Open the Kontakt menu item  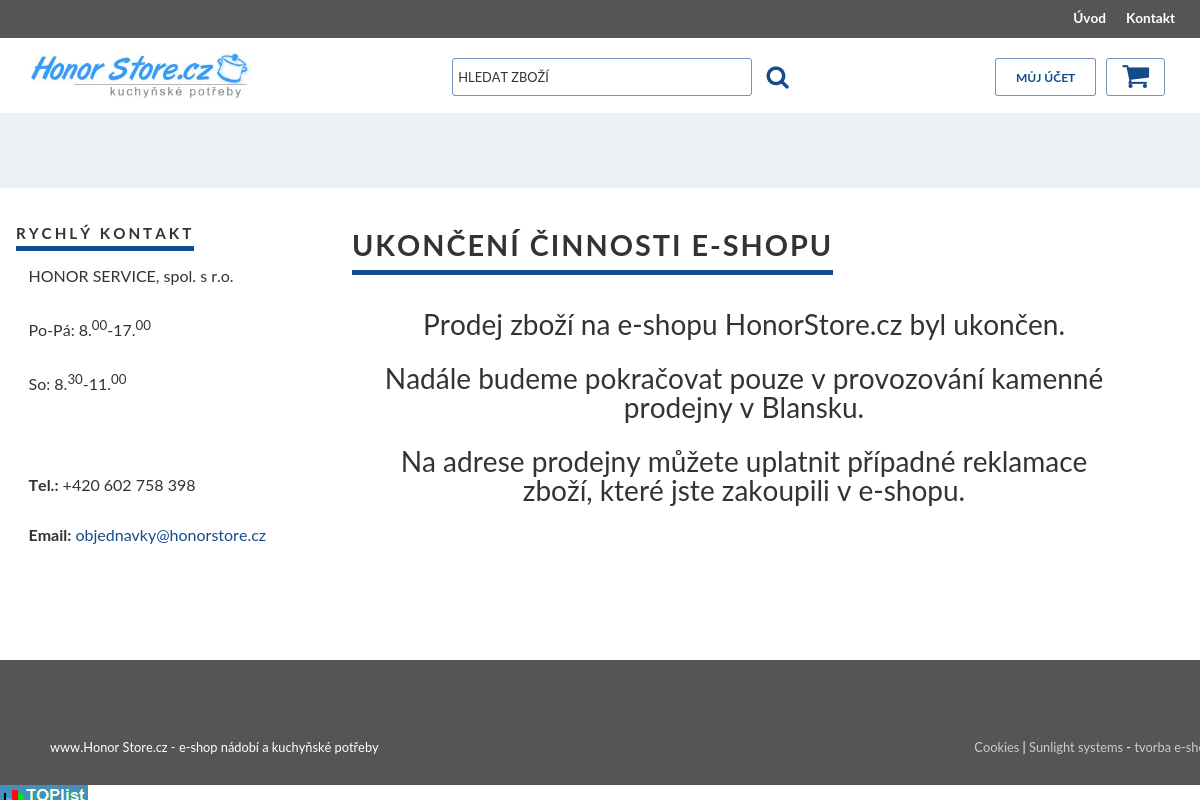[1150, 18]
